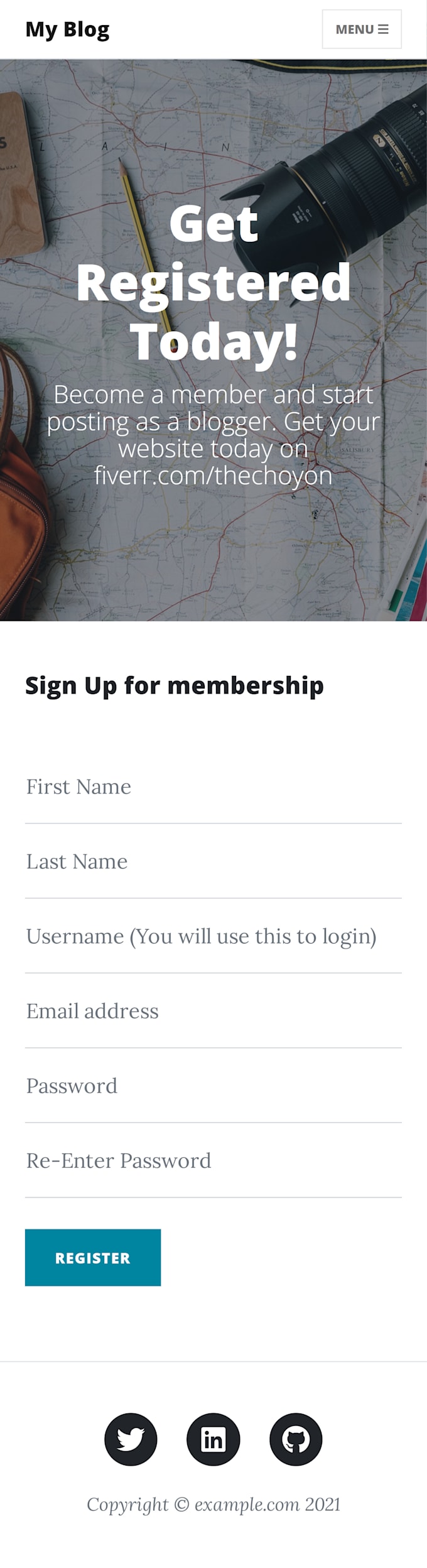
Task: Select the Username input field
Action: [213, 937]
